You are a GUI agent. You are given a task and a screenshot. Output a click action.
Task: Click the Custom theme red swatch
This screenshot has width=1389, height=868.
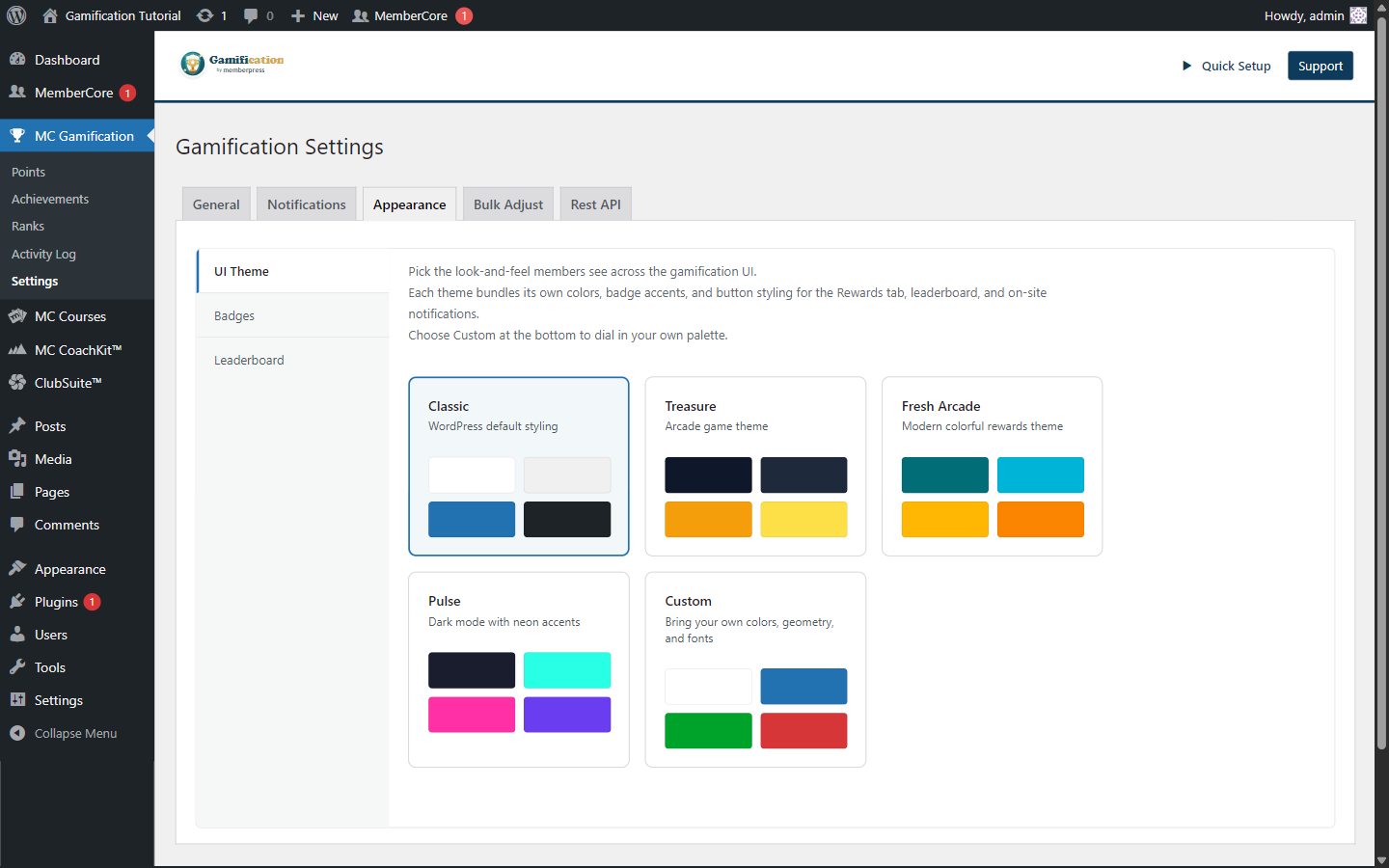coord(803,730)
